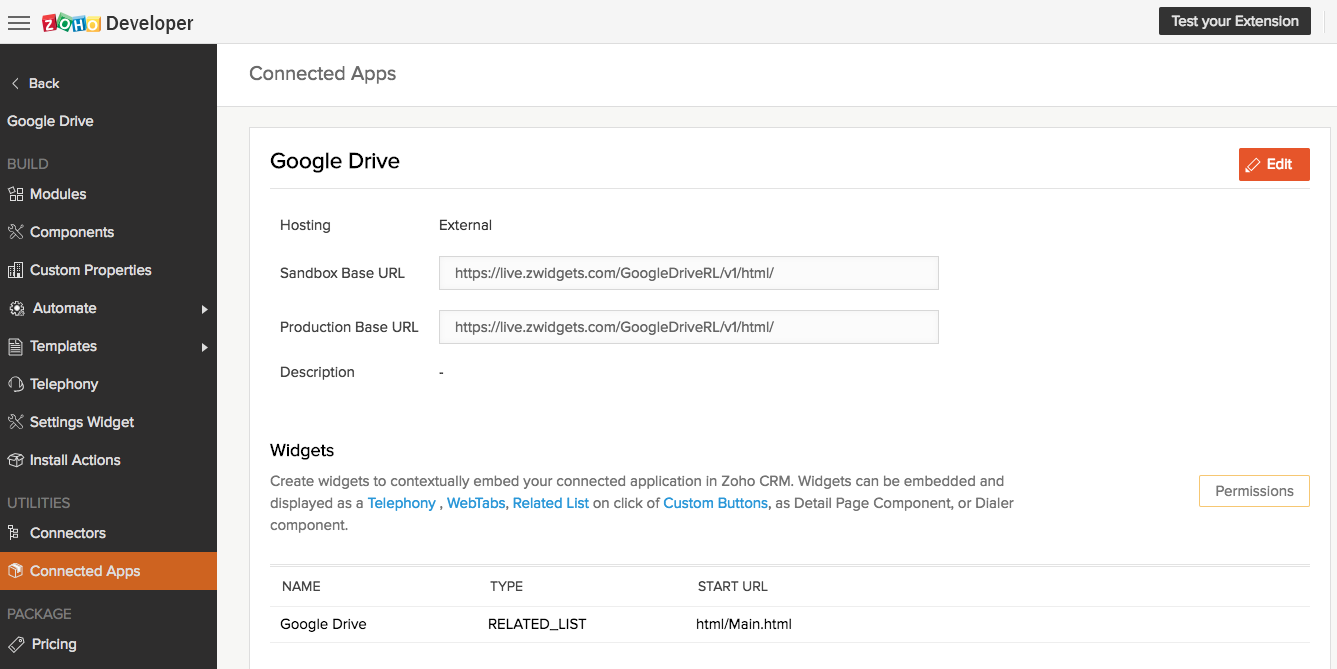Click the Custom Properties building icon

(x=15, y=270)
